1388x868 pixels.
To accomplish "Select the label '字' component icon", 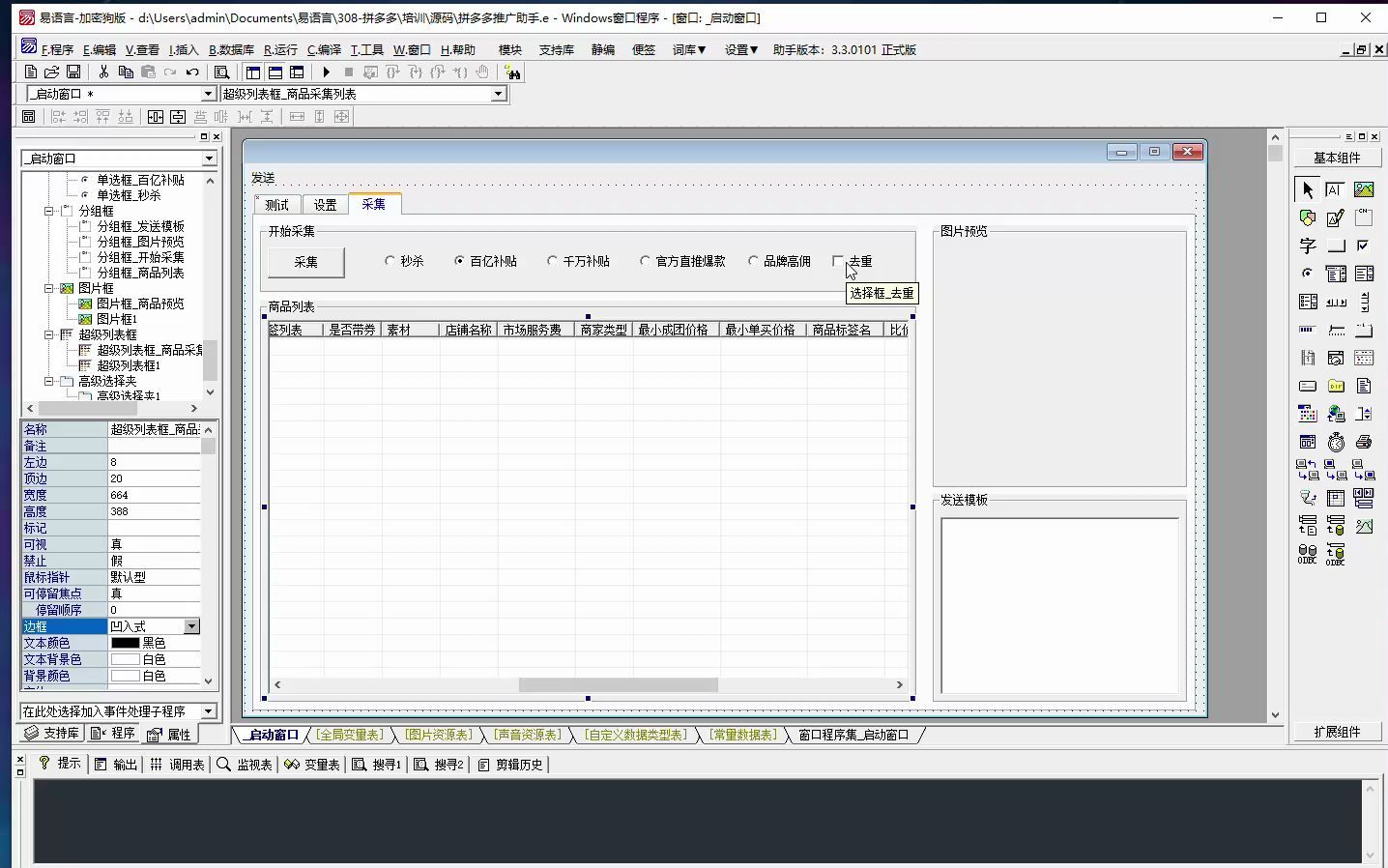I will click(x=1308, y=246).
